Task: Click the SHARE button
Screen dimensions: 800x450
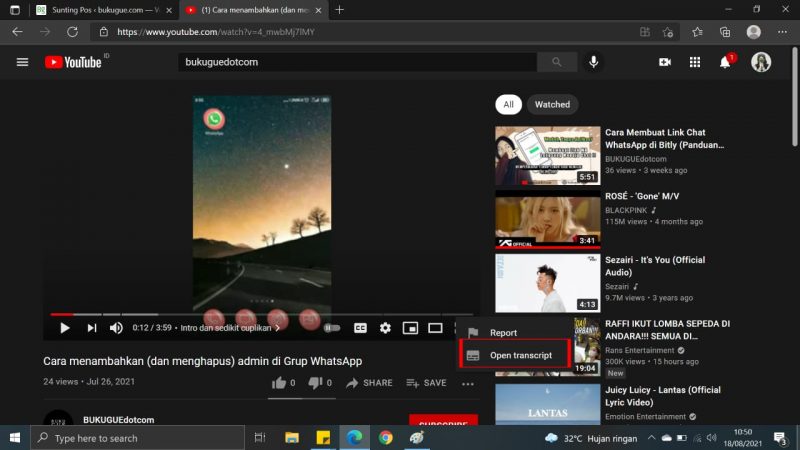Action: point(369,383)
